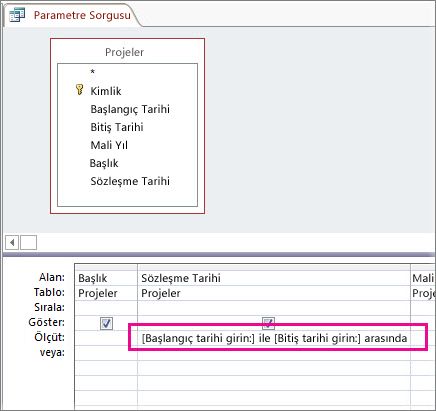436x411 pixels.
Task: Click the query icon on Parametre Sorgusu tab
Action: [17, 15]
